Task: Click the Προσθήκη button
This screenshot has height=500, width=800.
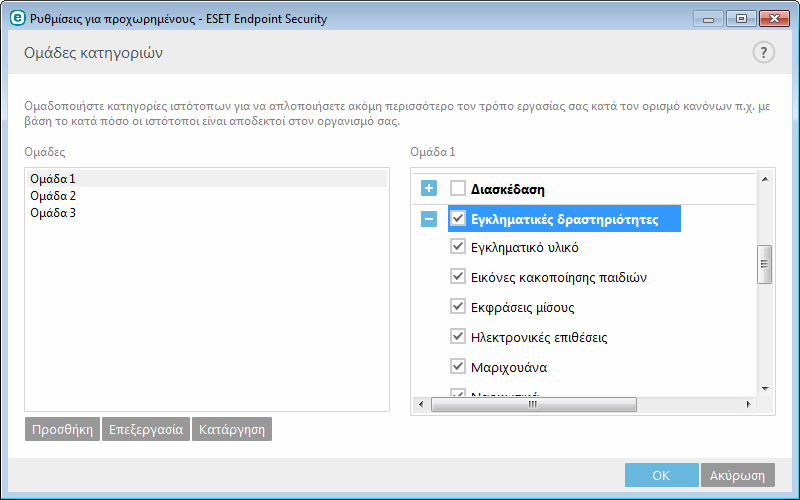Action: point(62,429)
